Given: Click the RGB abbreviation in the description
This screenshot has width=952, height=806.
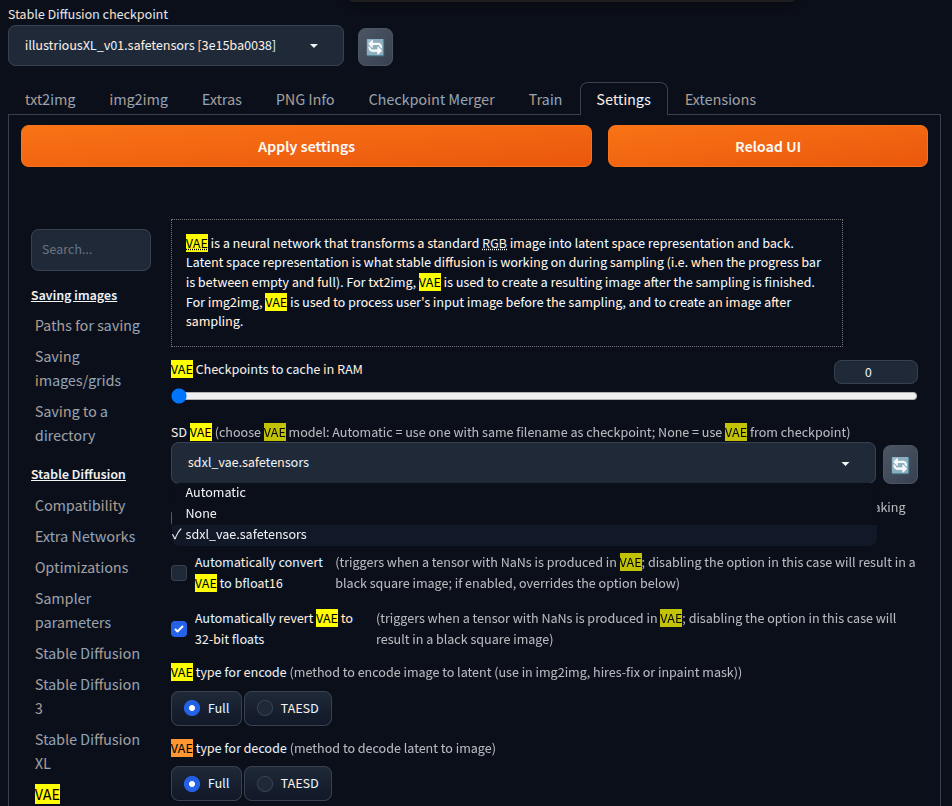Looking at the screenshot, I should tap(494, 243).
